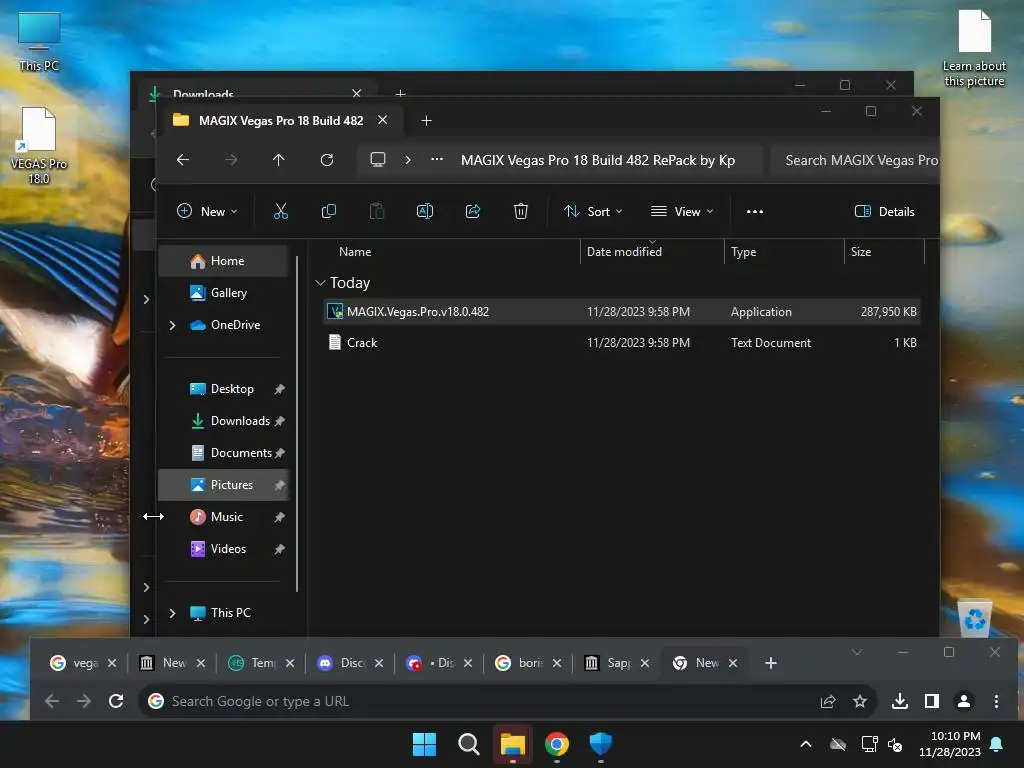Viewport: 1024px width, 768px height.
Task: Open the address bar breadcrumb ellipsis
Action: [x=437, y=159]
